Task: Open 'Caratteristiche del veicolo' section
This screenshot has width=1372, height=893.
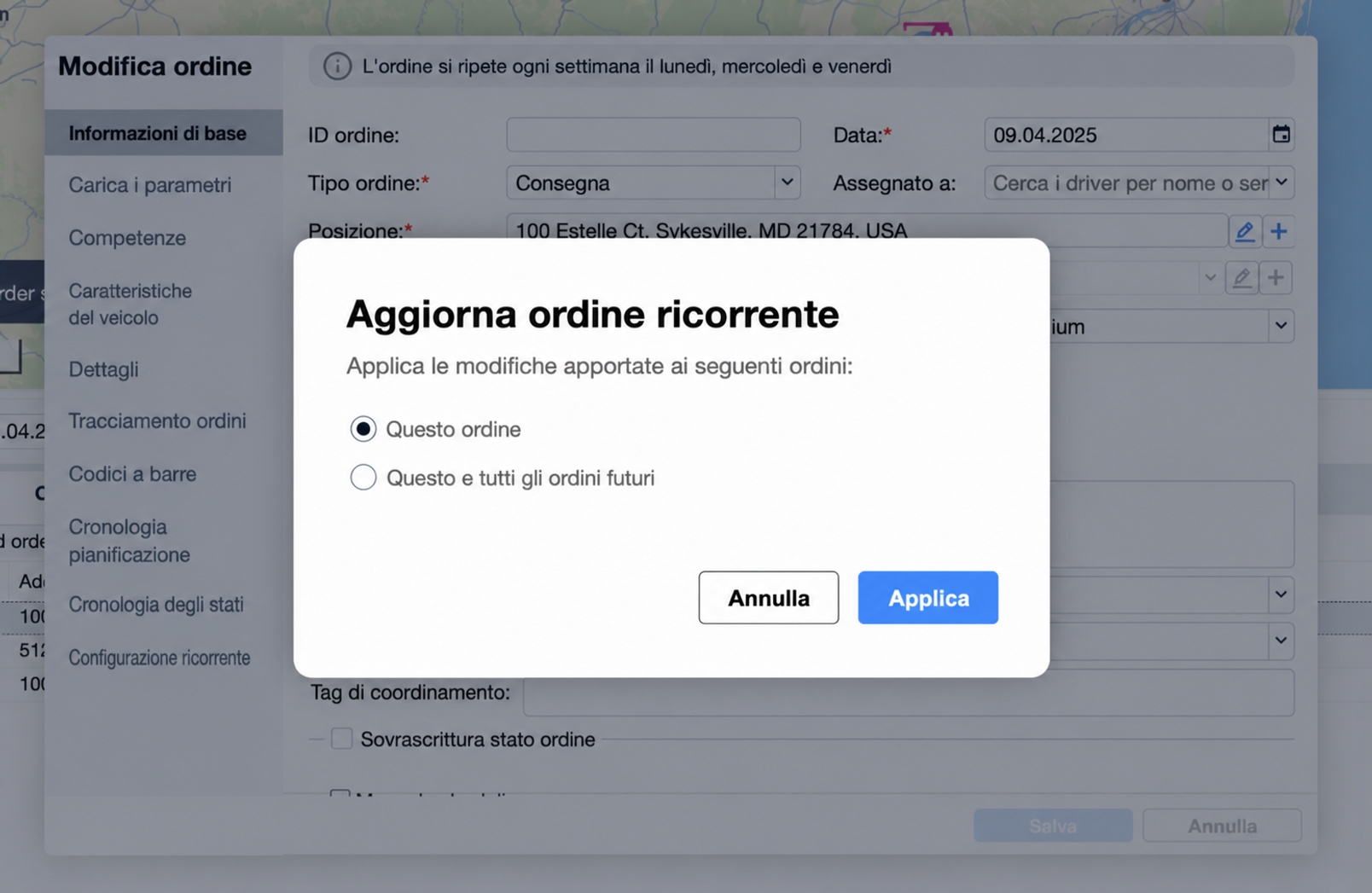Action: pos(130,304)
